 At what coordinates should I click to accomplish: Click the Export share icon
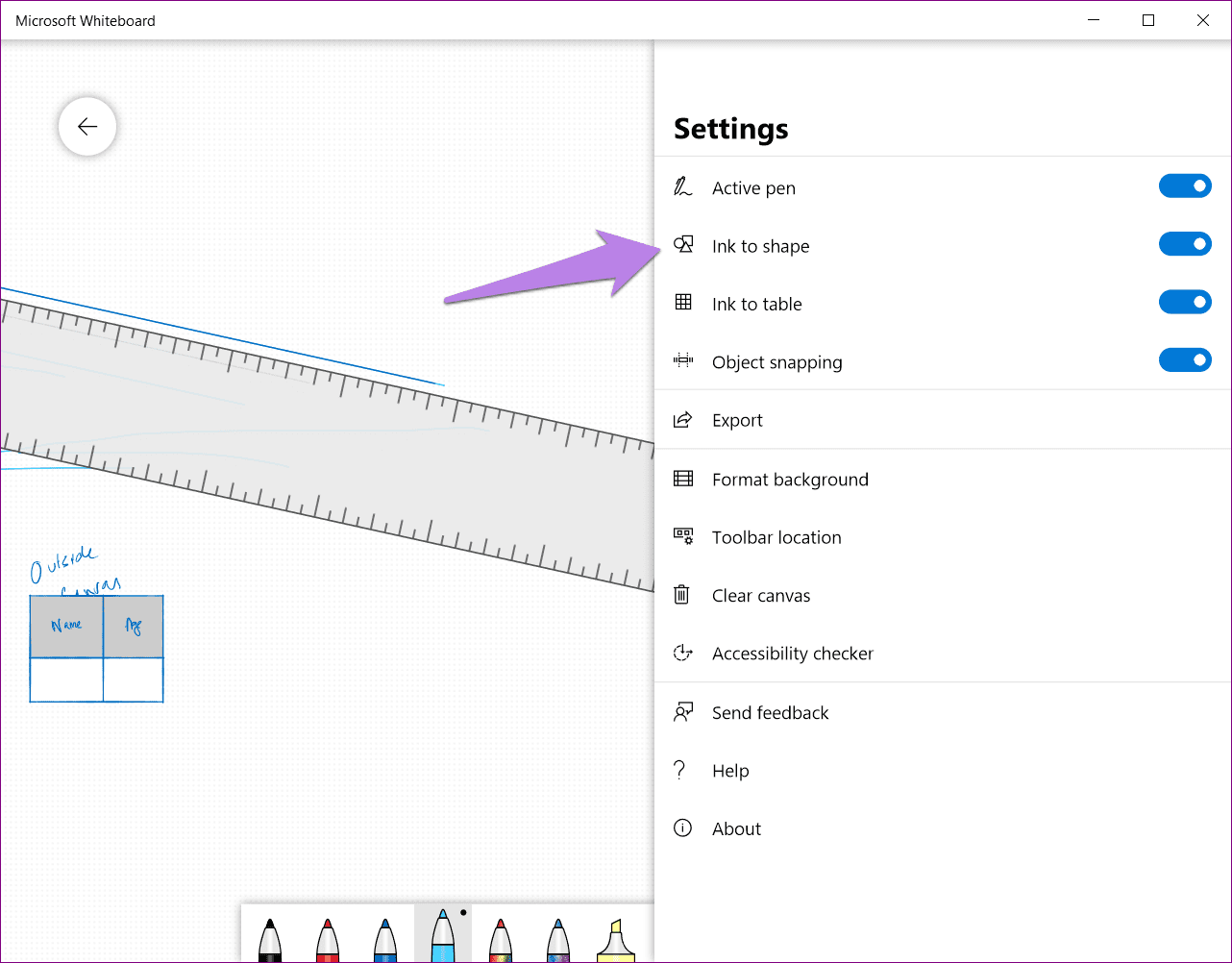tap(683, 420)
